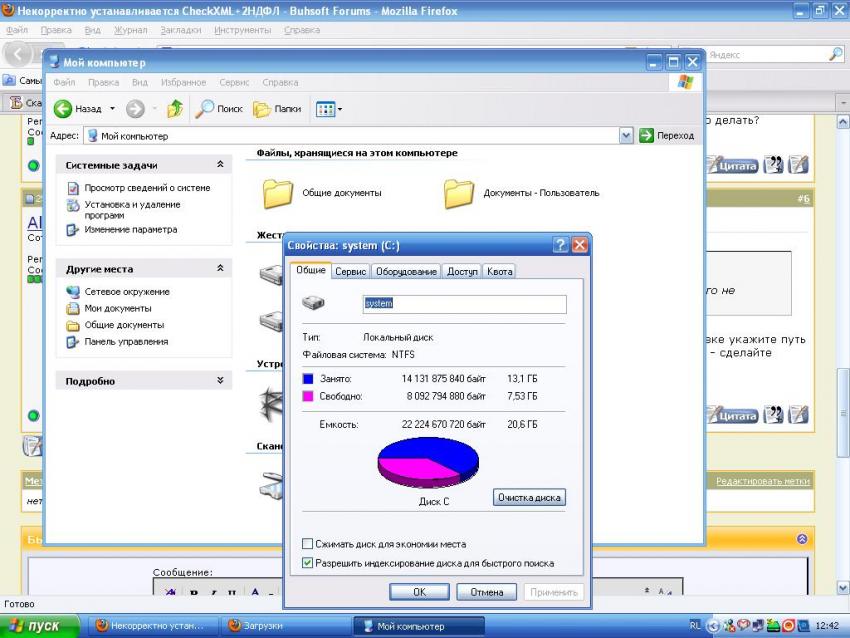Open the Shared Documents folder icon
The height and width of the screenshot is (638, 850).
pos(277,192)
